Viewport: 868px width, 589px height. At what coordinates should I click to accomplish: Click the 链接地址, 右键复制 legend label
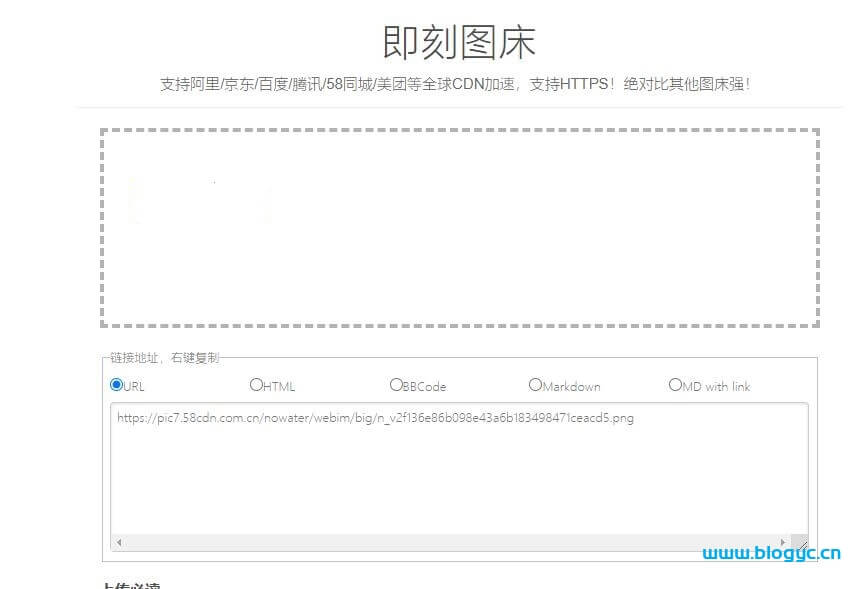[164, 358]
